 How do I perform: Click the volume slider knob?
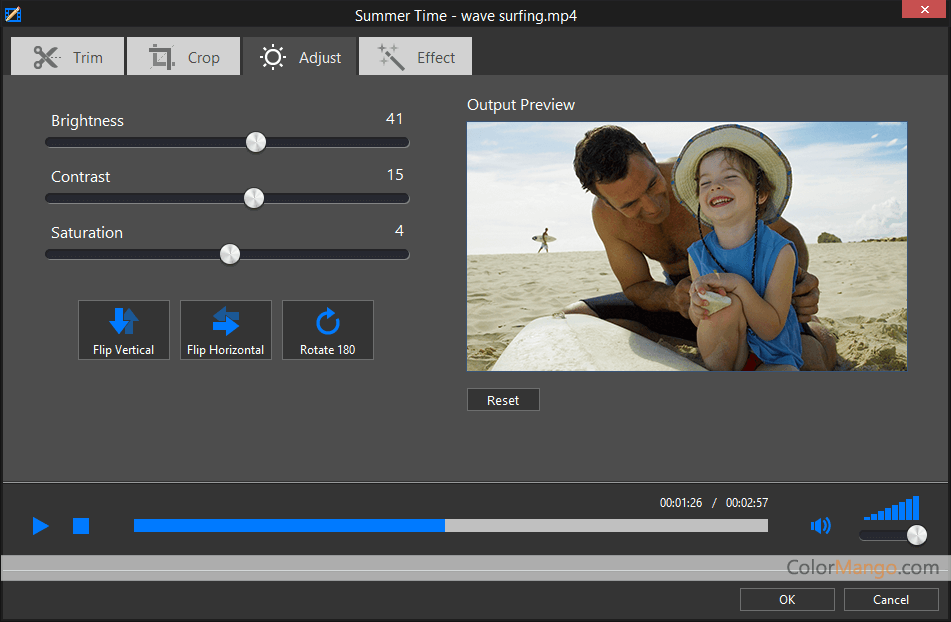pos(916,535)
